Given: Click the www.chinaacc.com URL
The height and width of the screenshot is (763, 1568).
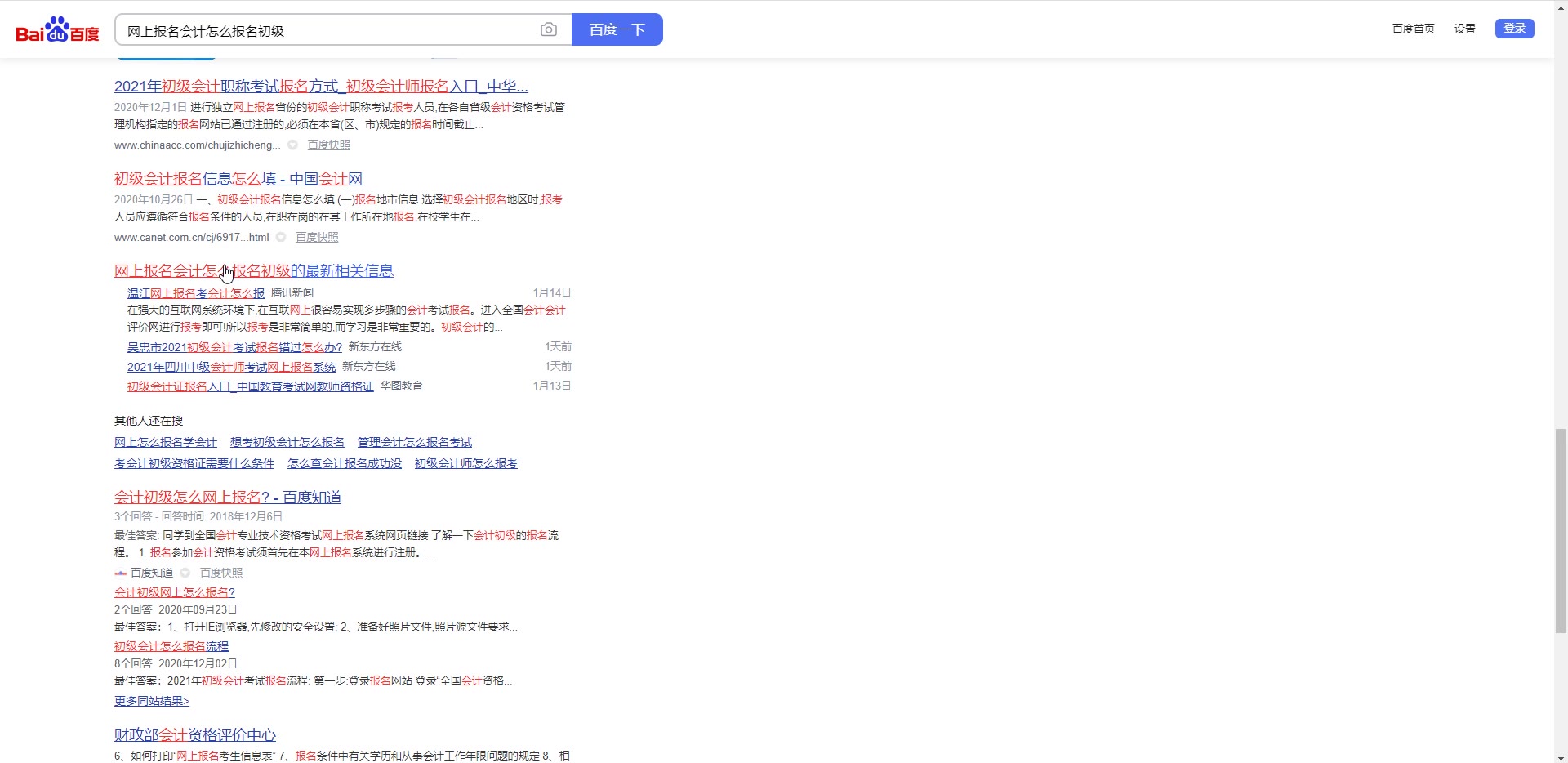Looking at the screenshot, I should click(197, 145).
